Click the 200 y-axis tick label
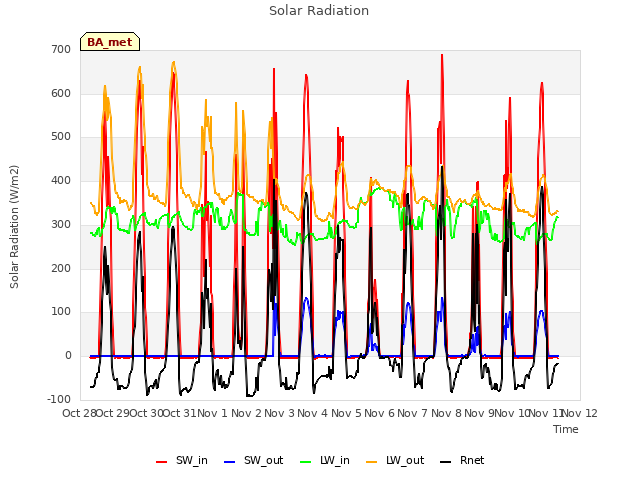Image resolution: width=640 pixels, height=480 pixels. pos(61,268)
